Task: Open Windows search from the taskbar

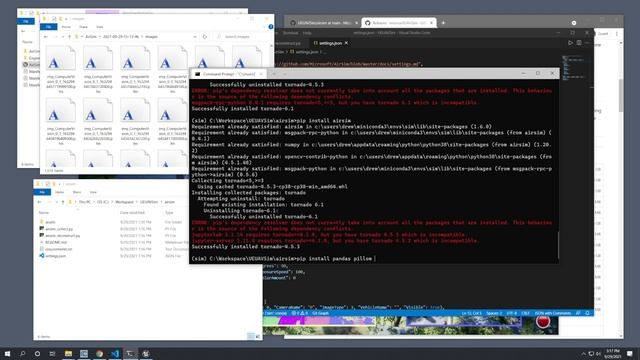Action: click(22, 353)
